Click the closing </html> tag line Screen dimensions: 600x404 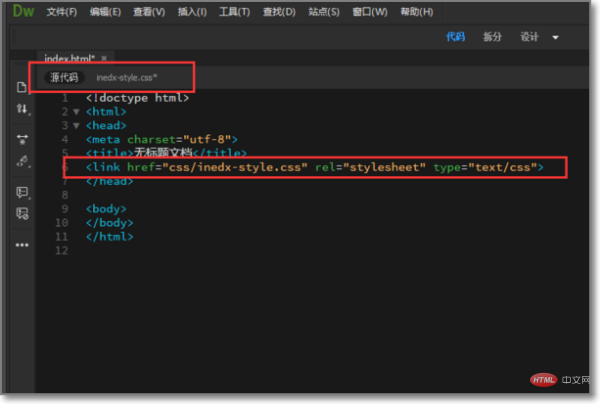click(109, 237)
